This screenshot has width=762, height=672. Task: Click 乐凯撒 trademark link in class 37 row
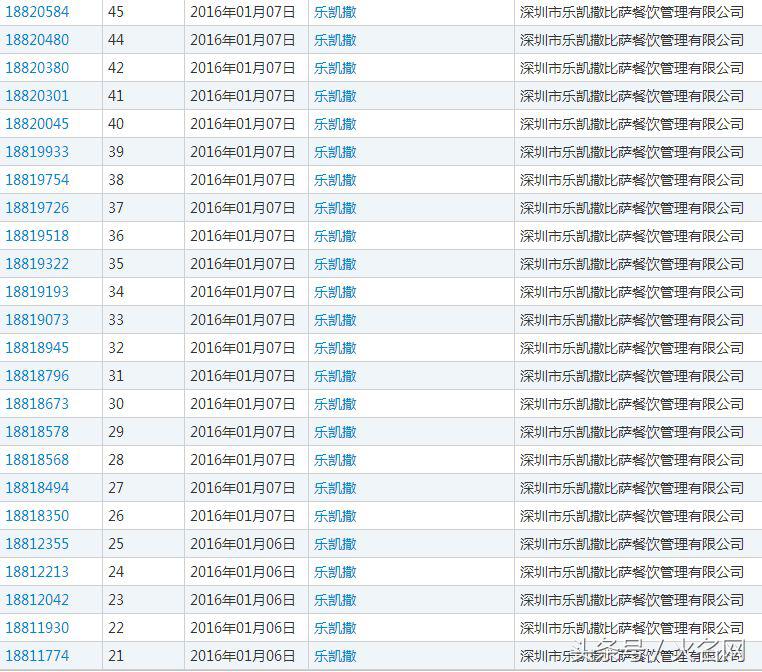point(335,208)
